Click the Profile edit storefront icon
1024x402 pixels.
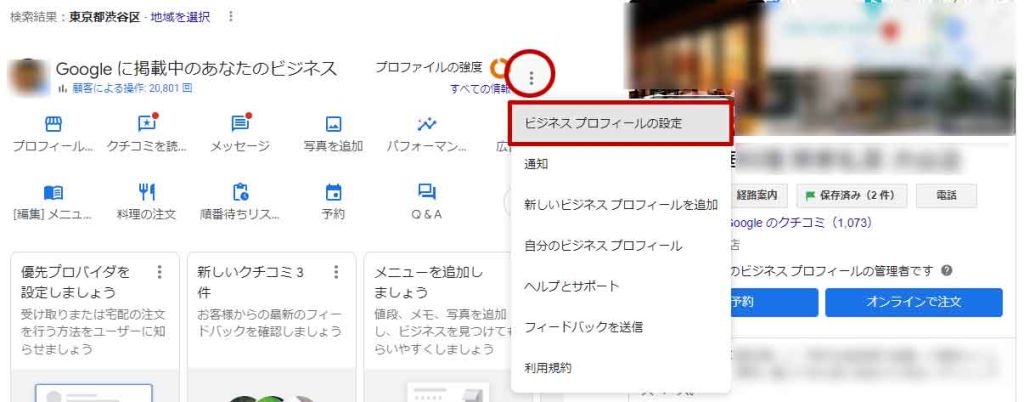tap(54, 125)
